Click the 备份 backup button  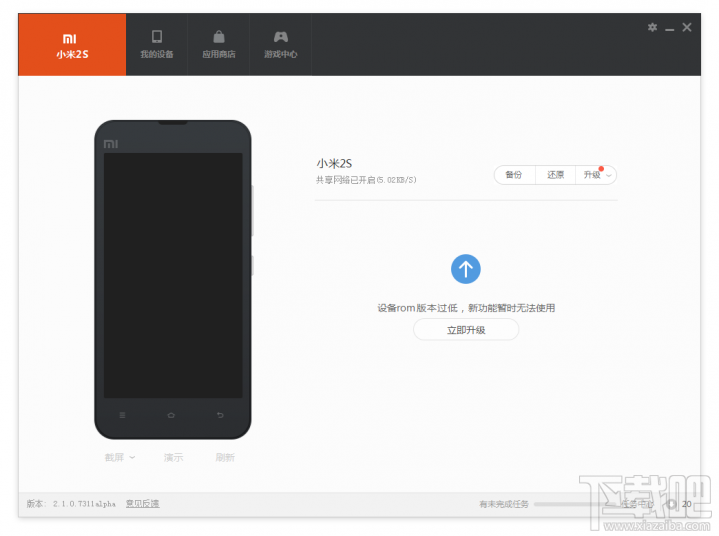click(514, 175)
